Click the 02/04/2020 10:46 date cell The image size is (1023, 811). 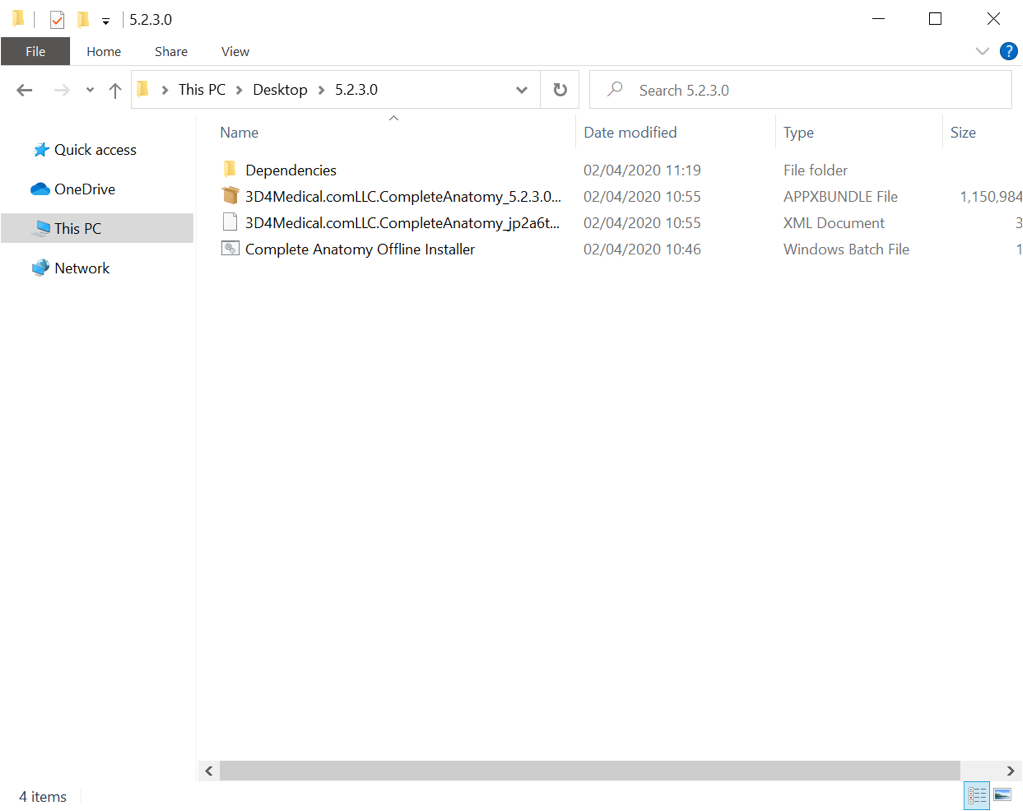coord(642,249)
